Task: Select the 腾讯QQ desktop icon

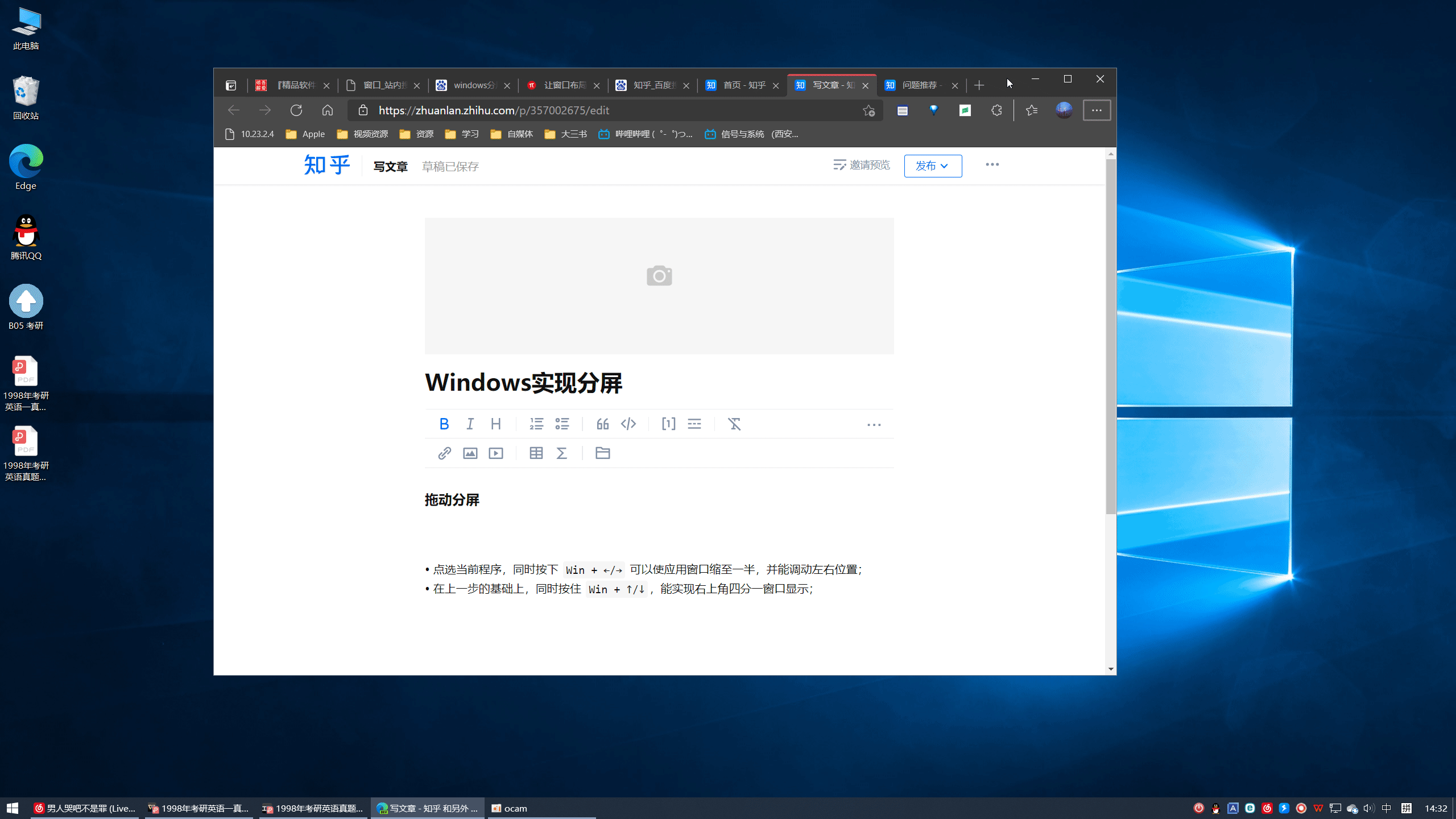Action: pyautogui.click(x=26, y=237)
